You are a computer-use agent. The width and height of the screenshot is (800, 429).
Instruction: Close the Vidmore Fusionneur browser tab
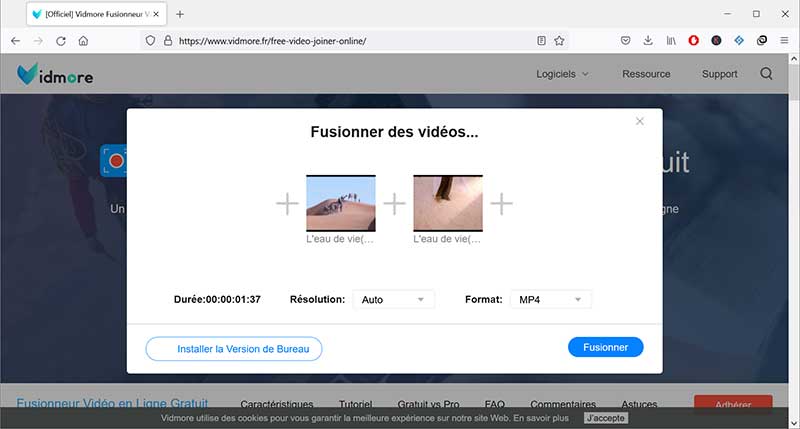[156, 14]
